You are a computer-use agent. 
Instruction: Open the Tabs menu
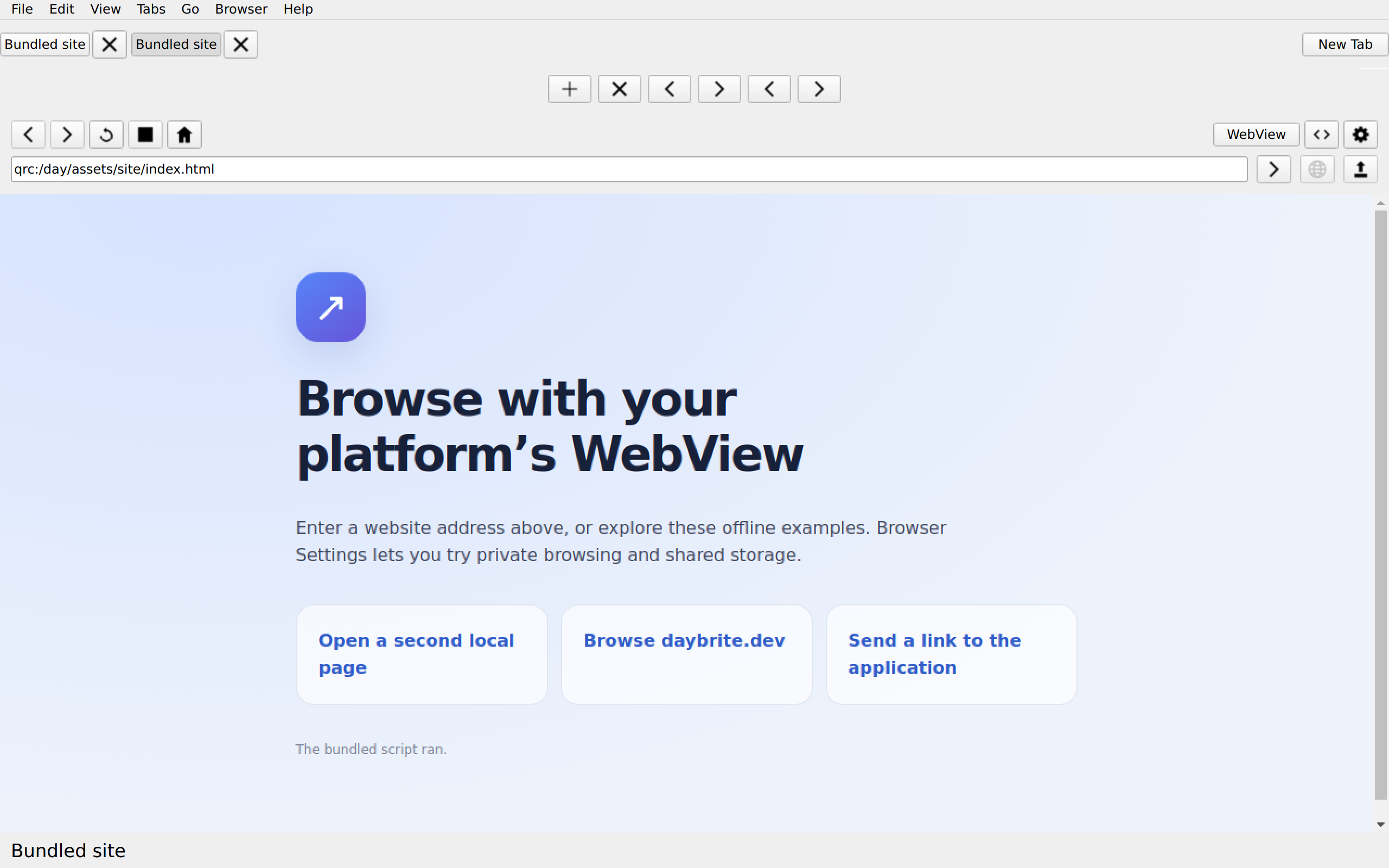pyautogui.click(x=151, y=9)
